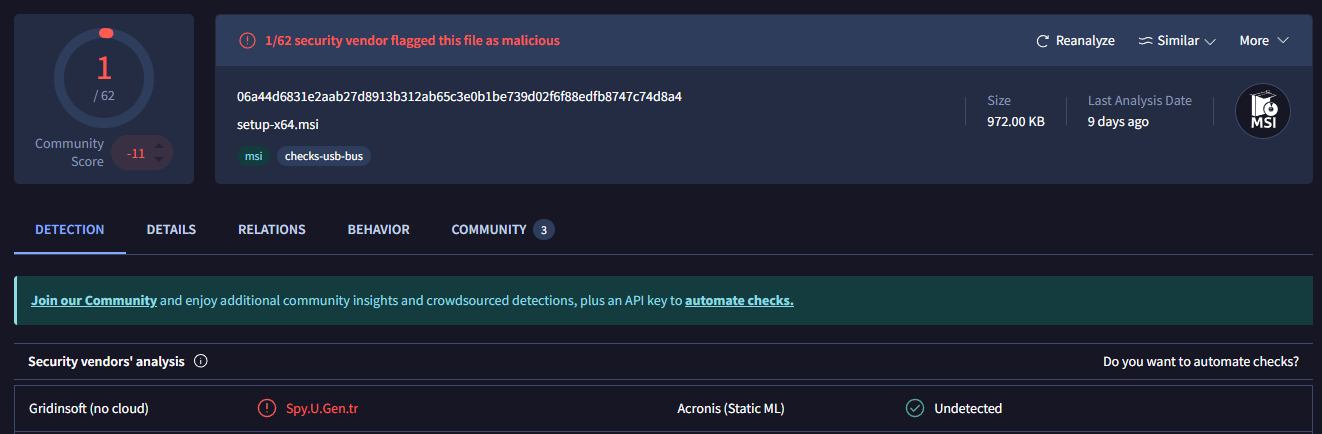Click the 972.00 KB size value
The image size is (1322, 434).
coord(1016,121)
